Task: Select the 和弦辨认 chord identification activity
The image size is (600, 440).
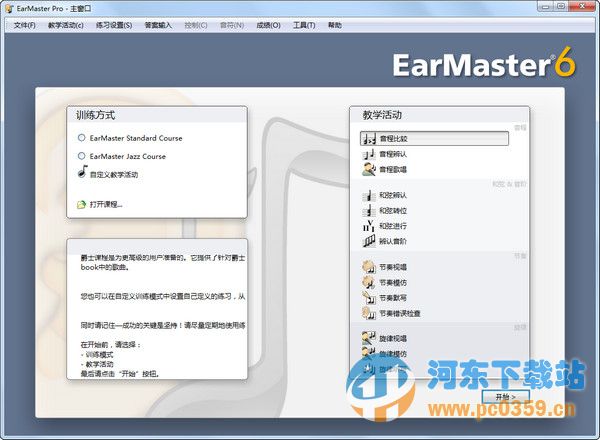Action: [x=385, y=196]
